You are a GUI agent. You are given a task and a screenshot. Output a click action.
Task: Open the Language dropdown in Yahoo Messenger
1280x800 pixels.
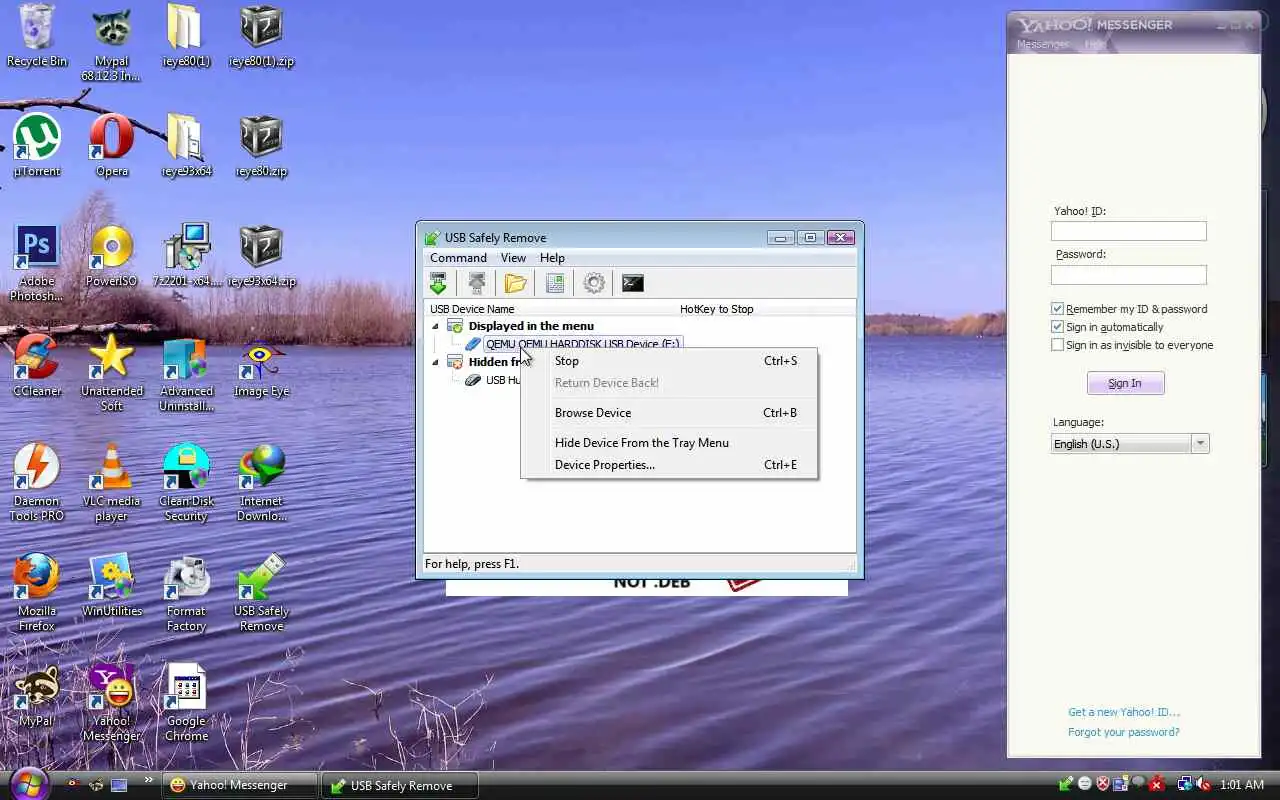pyautogui.click(x=1131, y=443)
